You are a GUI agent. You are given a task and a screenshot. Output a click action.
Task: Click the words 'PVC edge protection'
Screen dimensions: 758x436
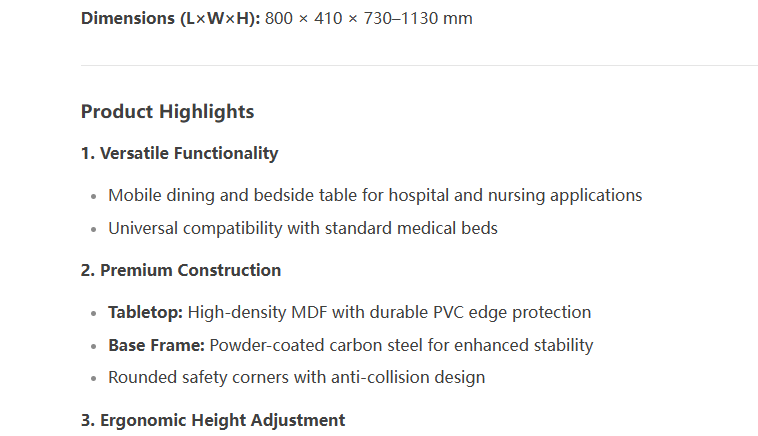(512, 313)
